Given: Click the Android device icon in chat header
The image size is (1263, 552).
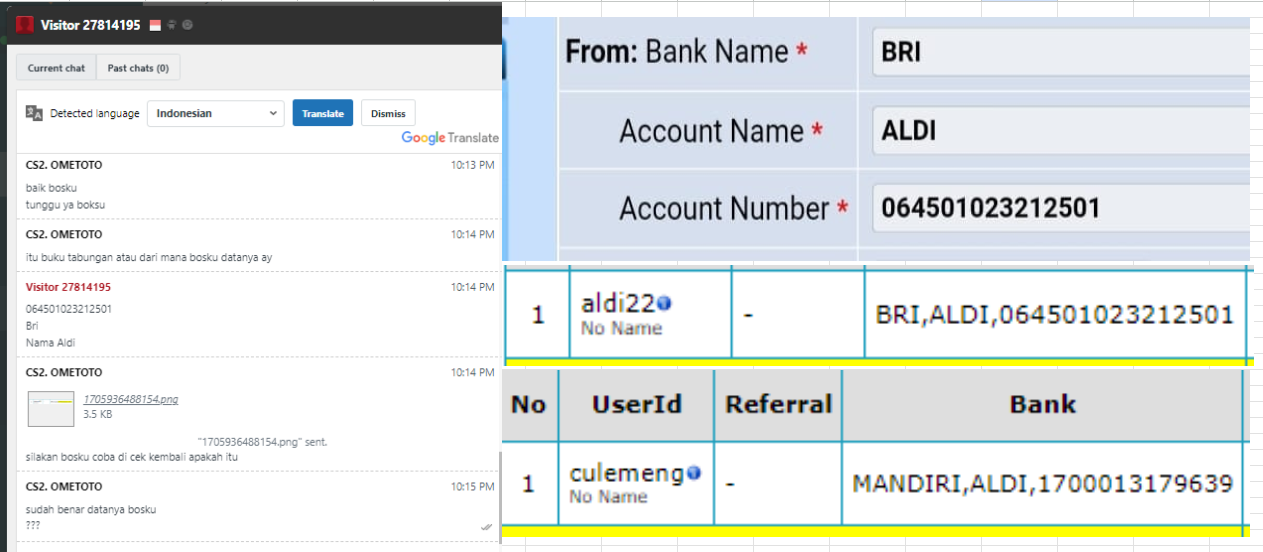Looking at the screenshot, I should [x=172, y=24].
